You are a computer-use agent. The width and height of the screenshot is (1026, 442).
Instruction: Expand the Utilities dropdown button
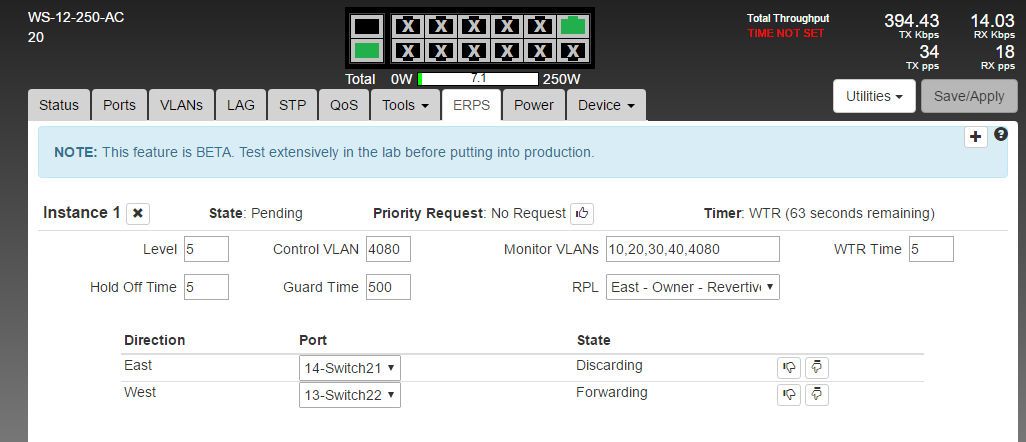(875, 96)
